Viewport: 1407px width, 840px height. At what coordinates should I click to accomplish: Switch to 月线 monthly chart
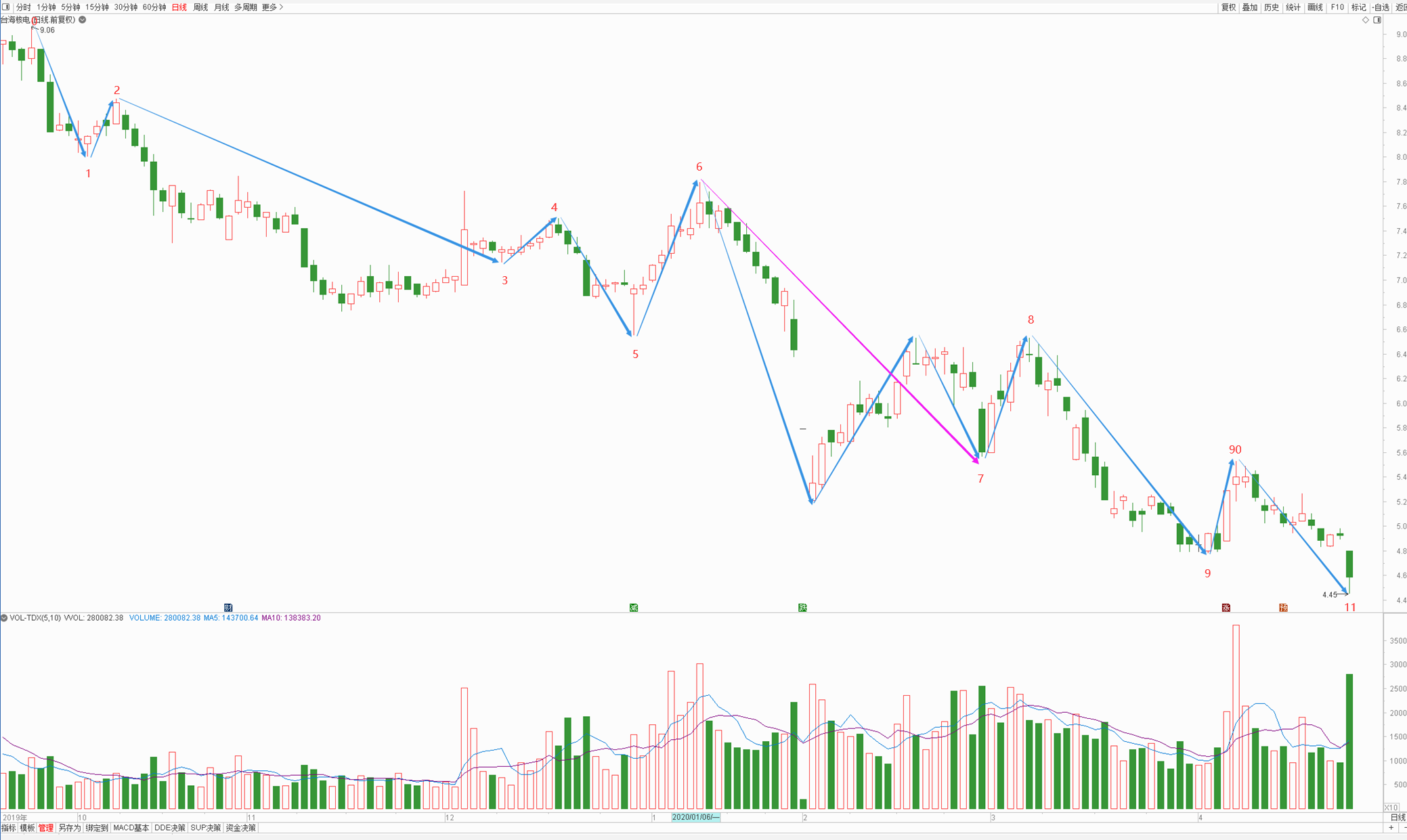click(x=221, y=7)
